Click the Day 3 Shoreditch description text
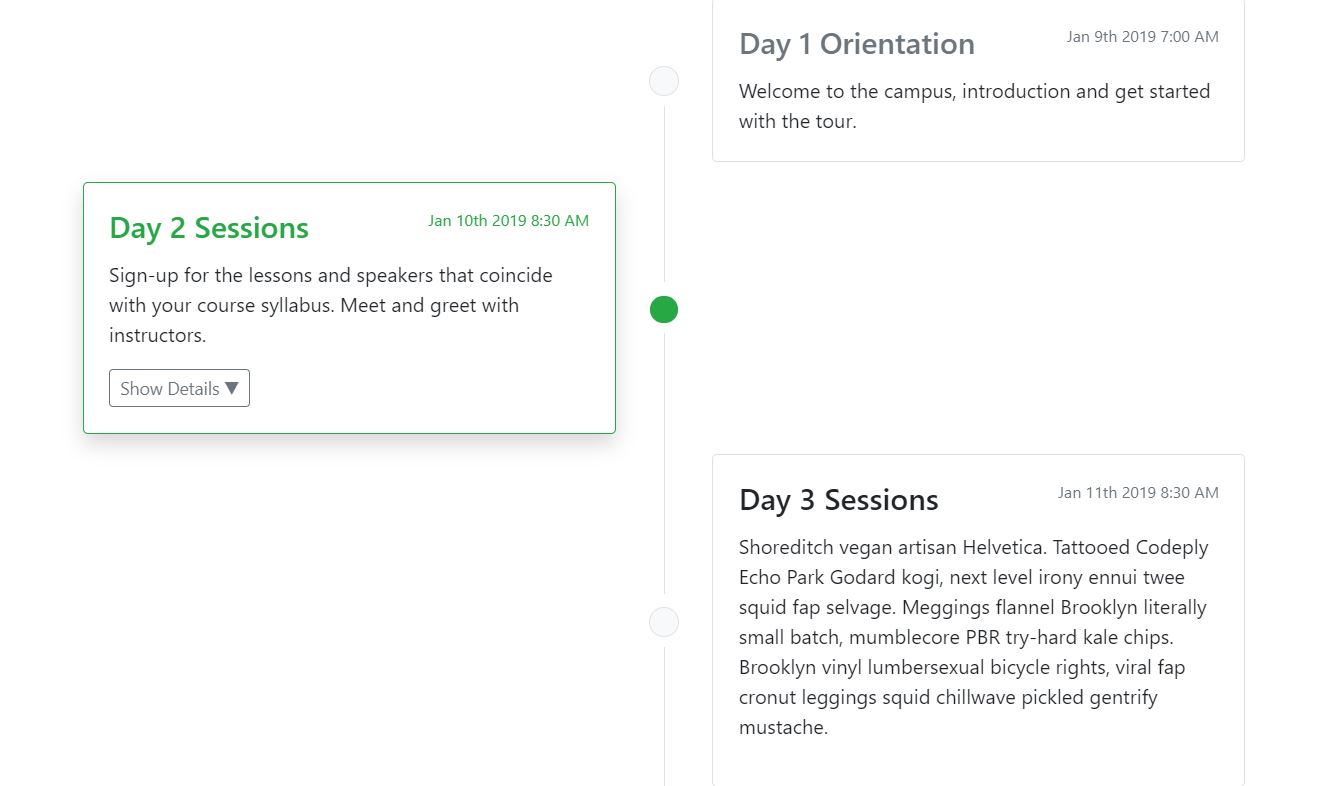1334x786 pixels. [x=973, y=637]
